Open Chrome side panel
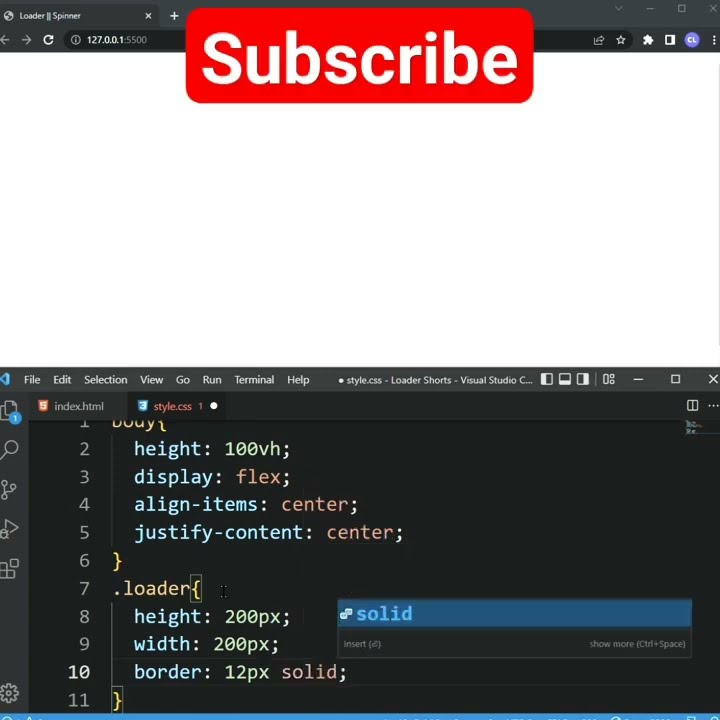This screenshot has height=720, width=720. 670,40
